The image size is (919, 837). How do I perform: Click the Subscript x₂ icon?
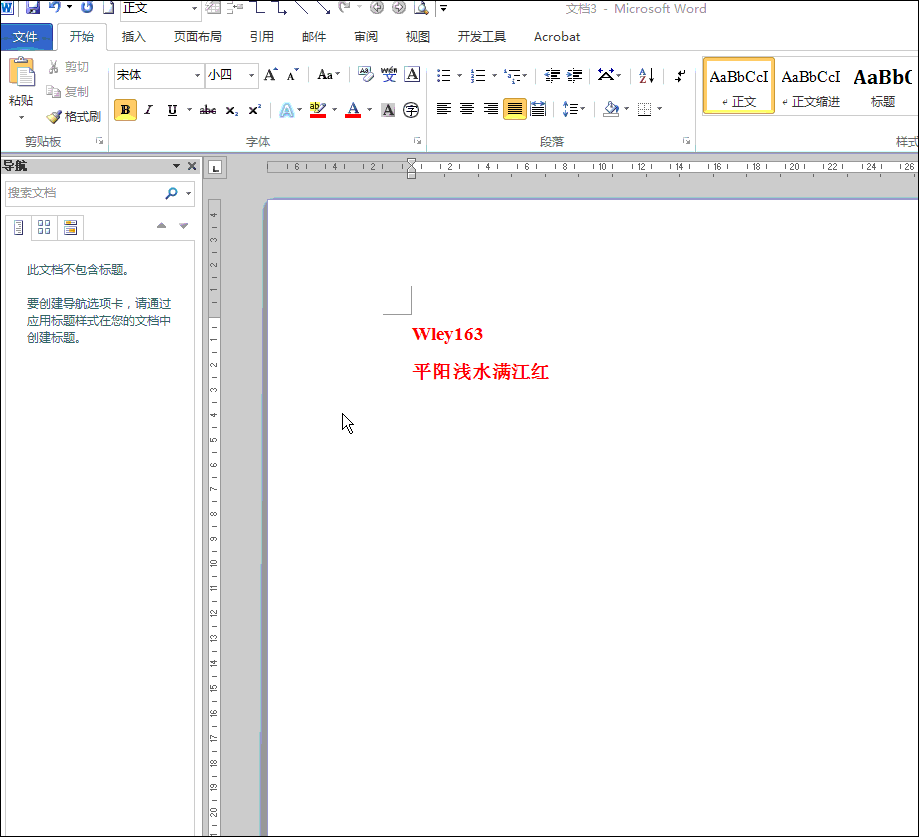pos(232,110)
